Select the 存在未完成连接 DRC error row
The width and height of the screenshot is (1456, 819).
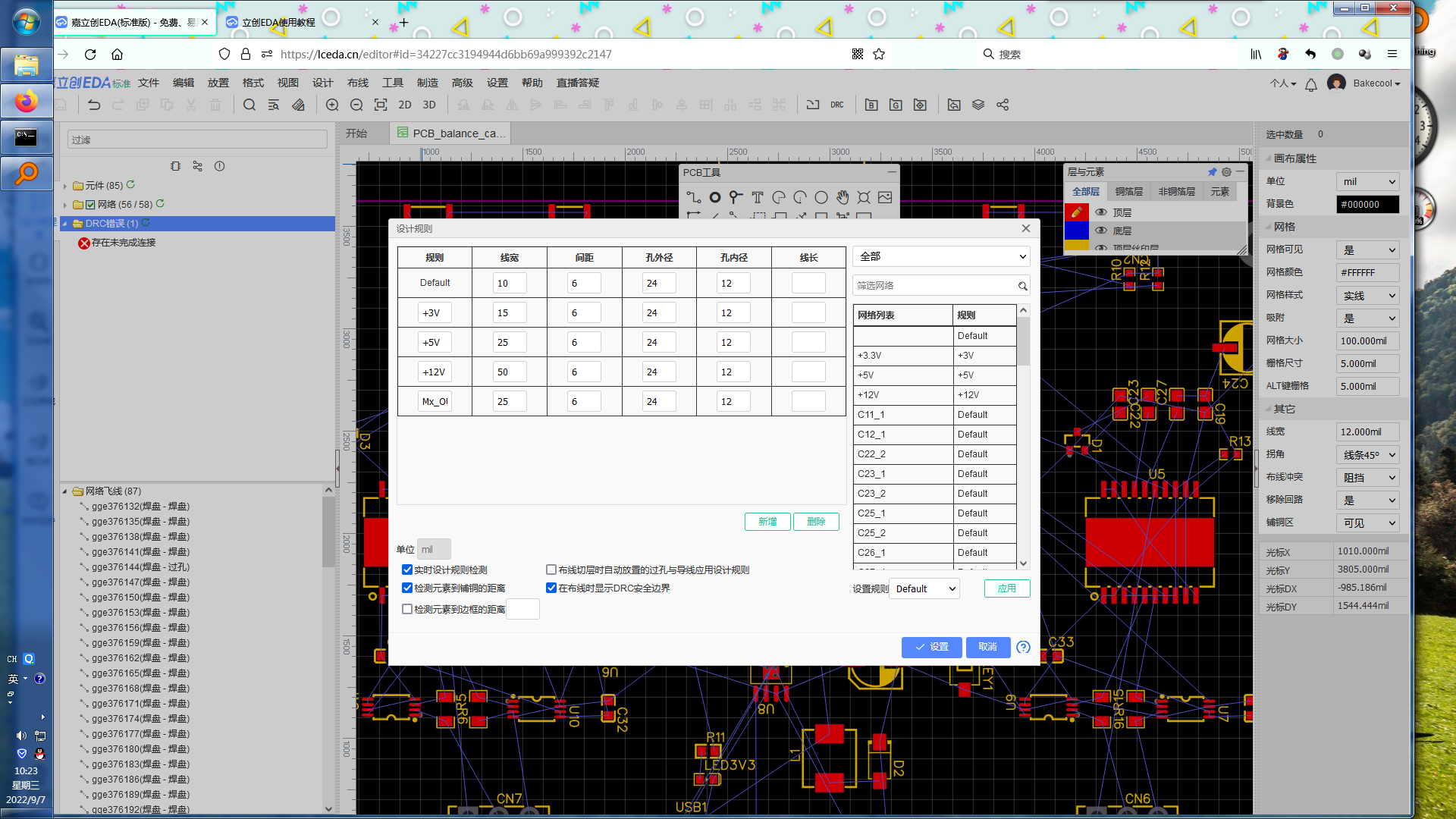(117, 243)
